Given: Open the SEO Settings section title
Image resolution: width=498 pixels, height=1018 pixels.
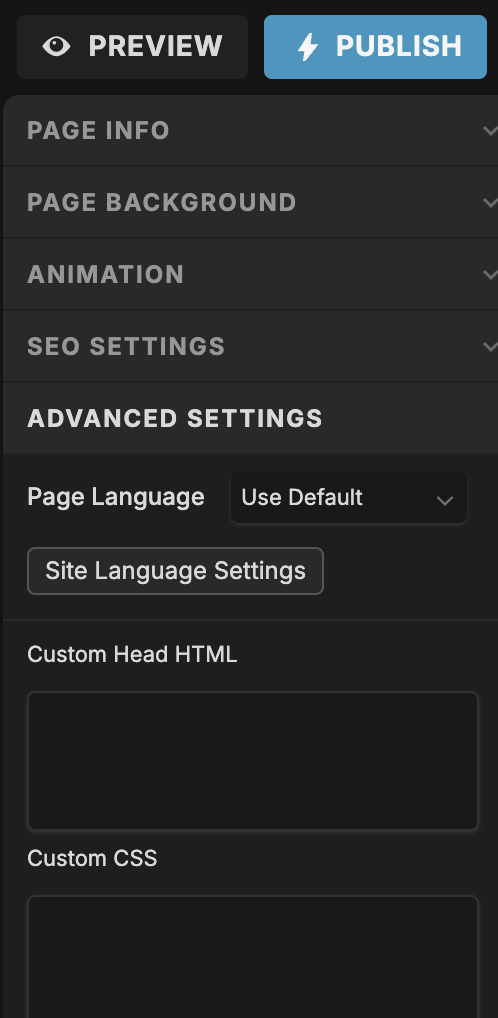Looking at the screenshot, I should pos(126,347).
